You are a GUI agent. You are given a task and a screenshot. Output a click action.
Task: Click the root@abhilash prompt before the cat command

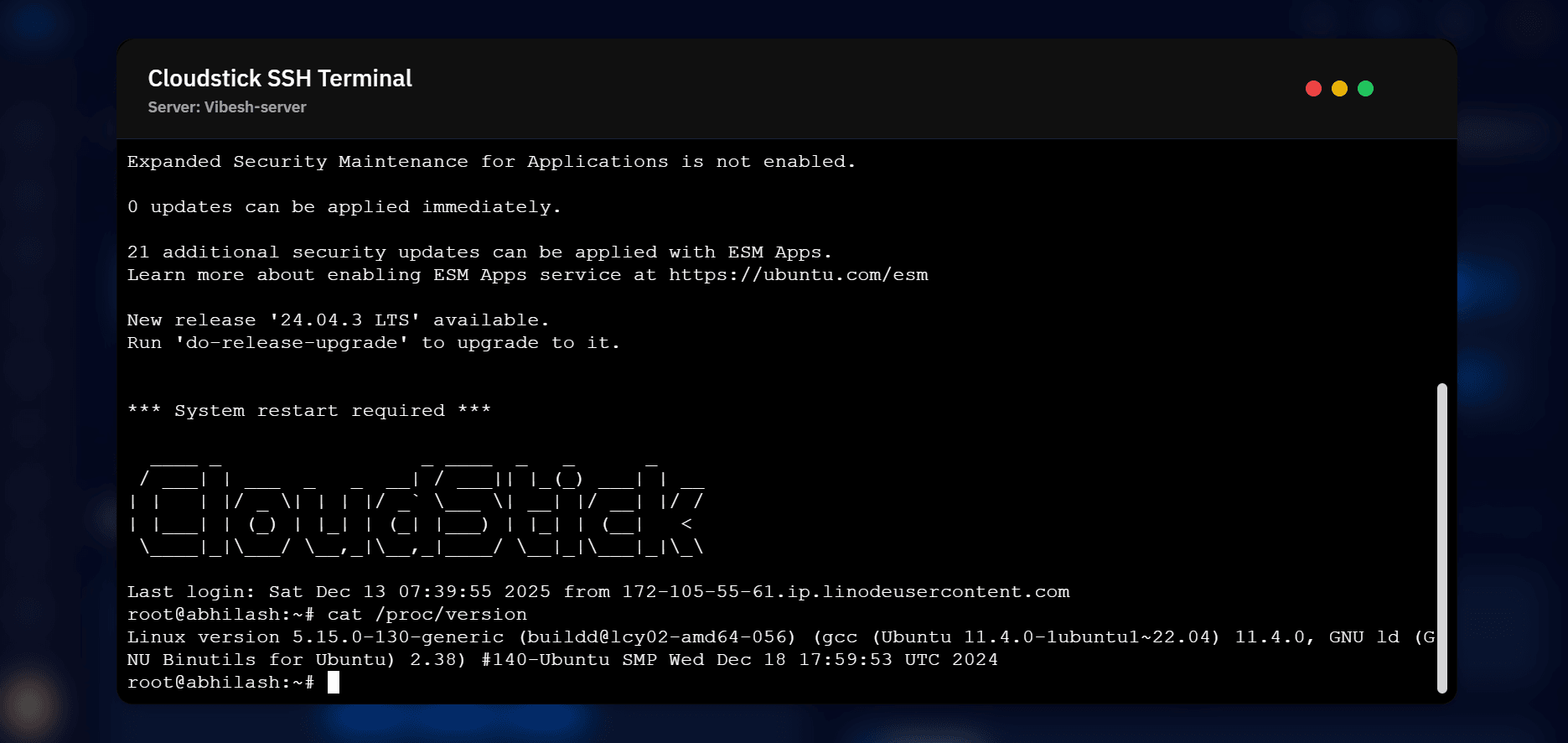[x=220, y=615]
